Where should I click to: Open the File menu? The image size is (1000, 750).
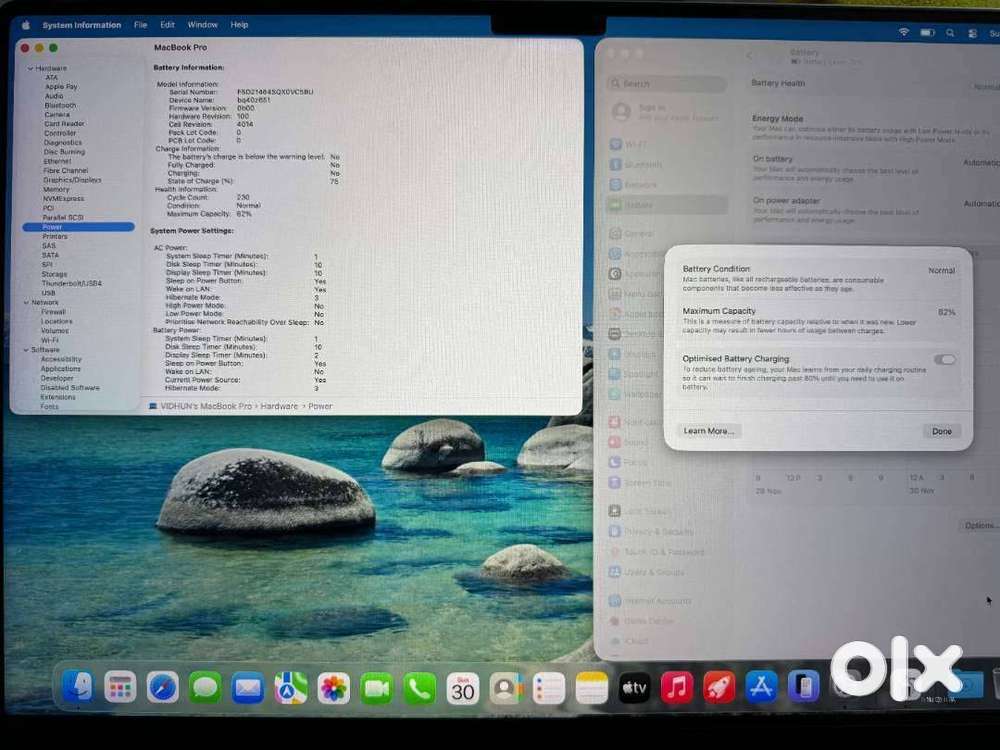(141, 25)
